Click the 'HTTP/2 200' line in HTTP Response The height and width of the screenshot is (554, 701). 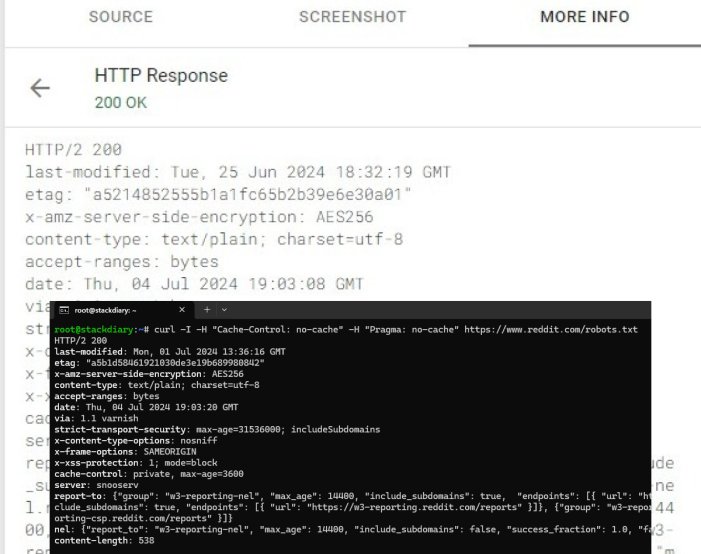point(73,150)
